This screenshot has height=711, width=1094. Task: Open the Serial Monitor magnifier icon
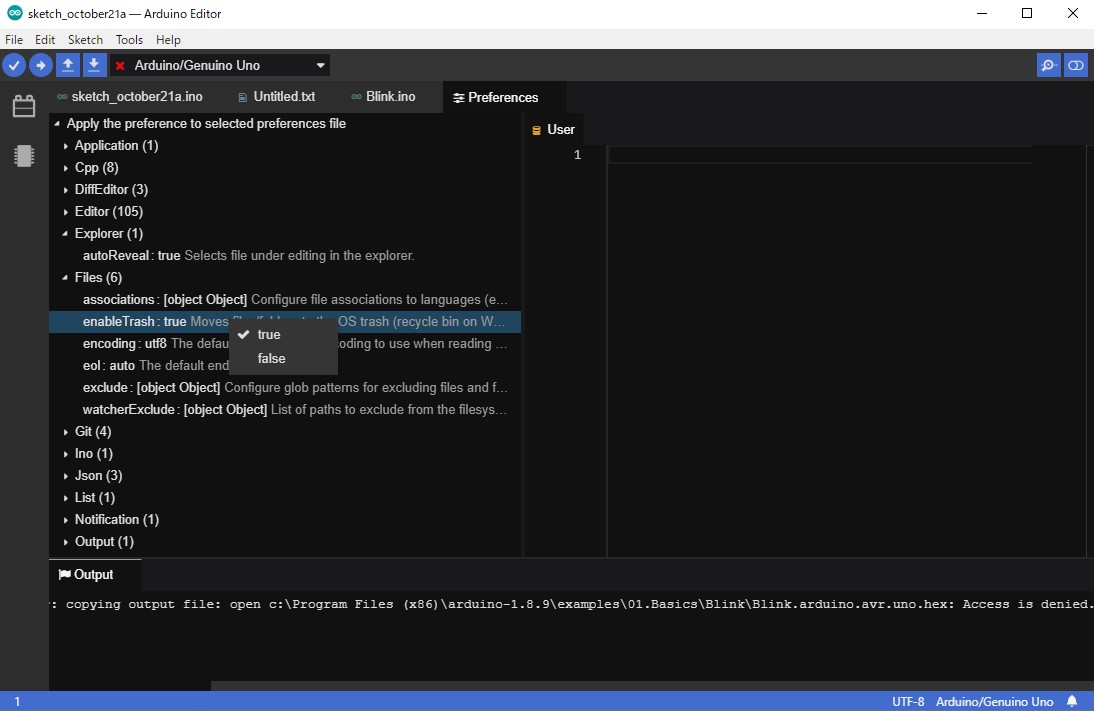tap(1049, 66)
